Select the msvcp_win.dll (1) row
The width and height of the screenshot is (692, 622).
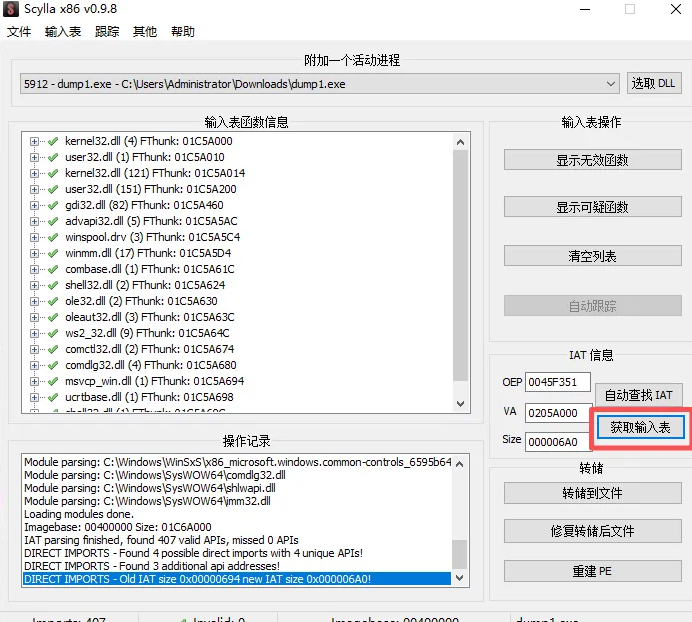click(x=154, y=381)
